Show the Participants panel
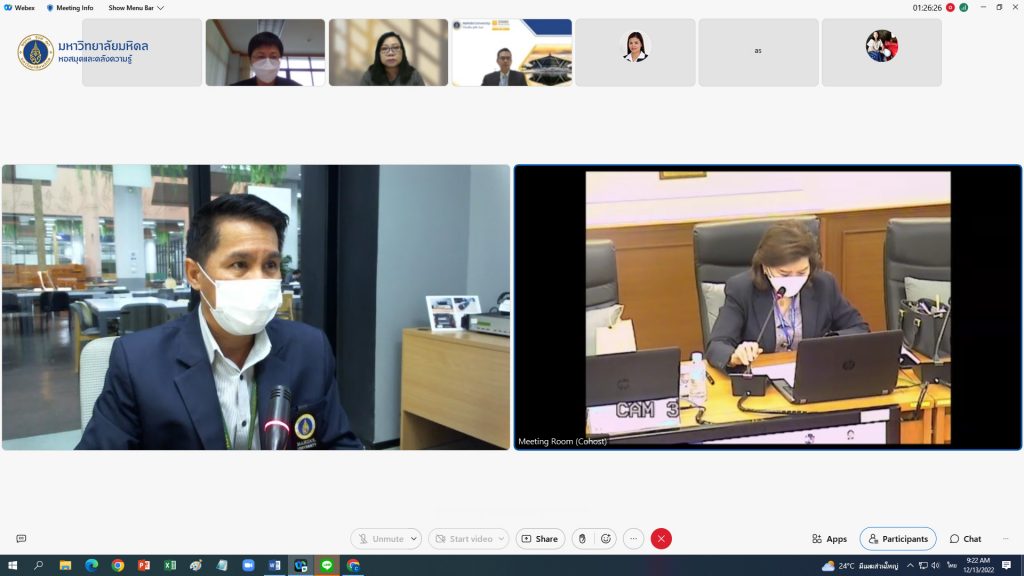The width and height of the screenshot is (1024, 576). [x=898, y=539]
